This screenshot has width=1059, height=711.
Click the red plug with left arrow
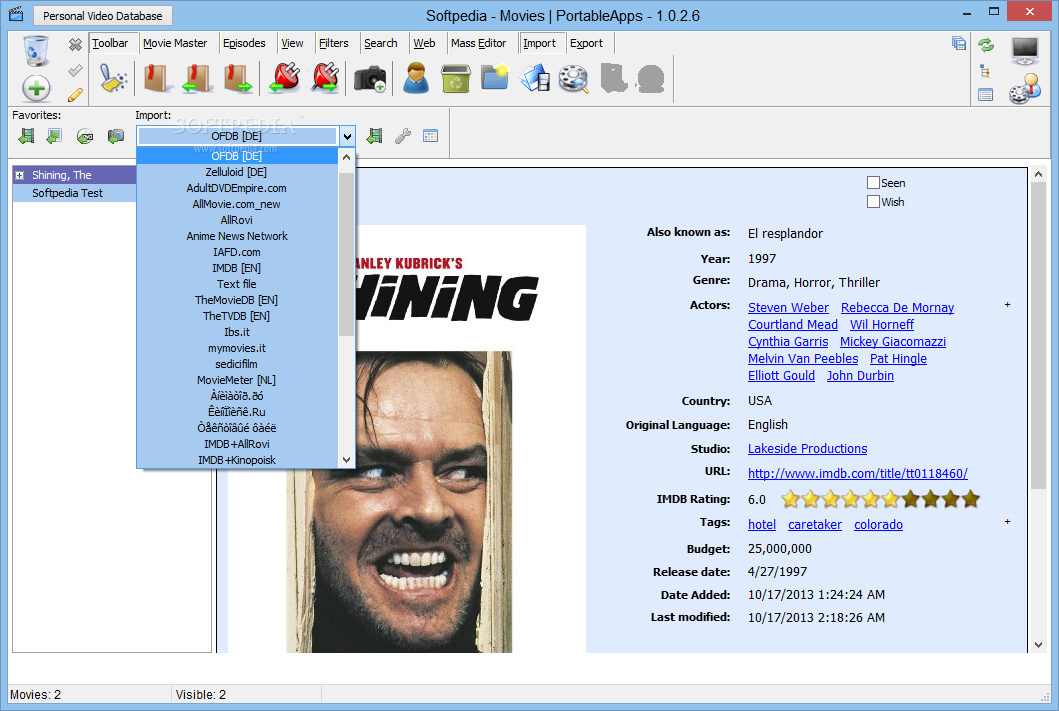pos(284,78)
